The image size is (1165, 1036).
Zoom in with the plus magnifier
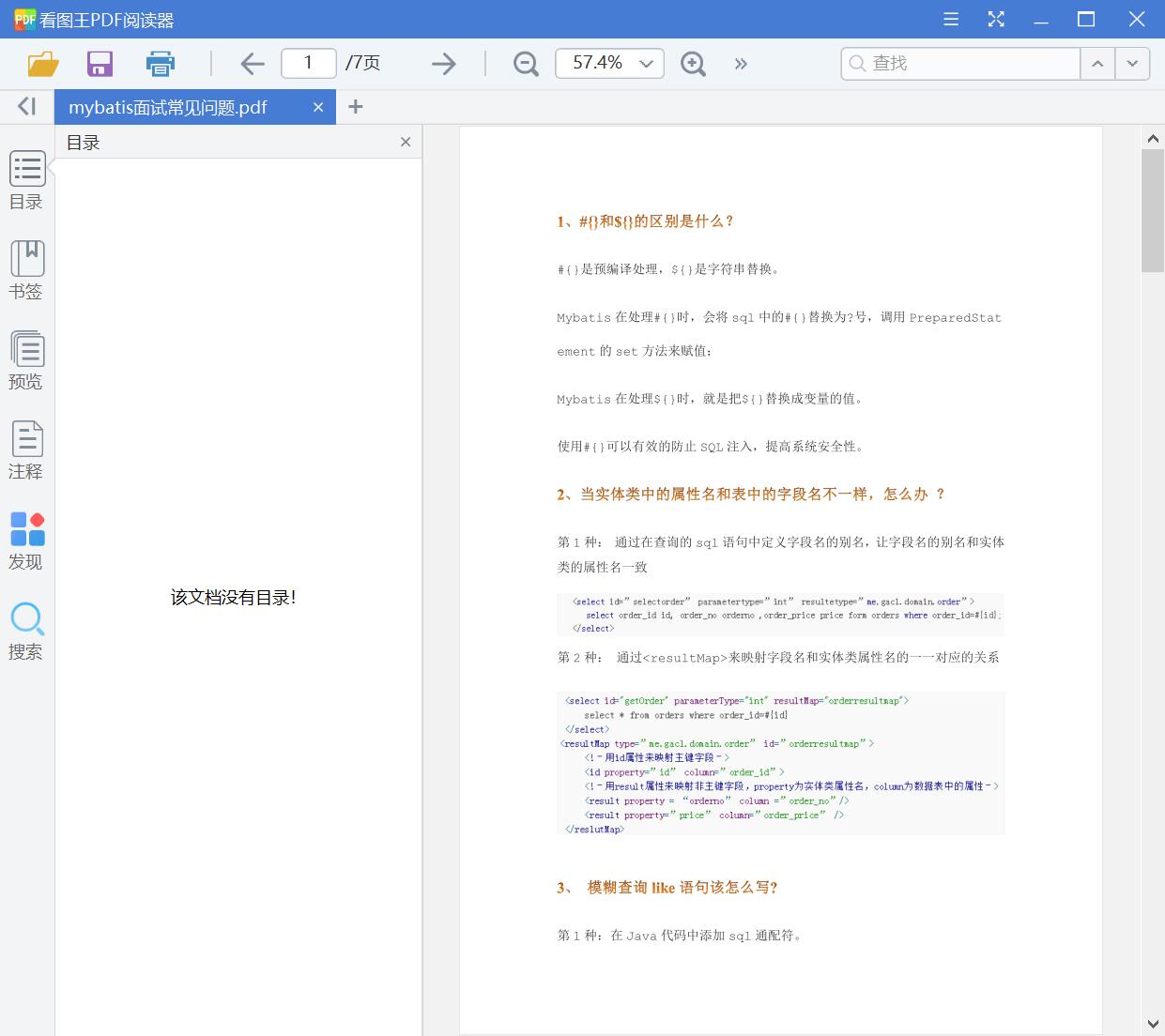click(x=693, y=64)
